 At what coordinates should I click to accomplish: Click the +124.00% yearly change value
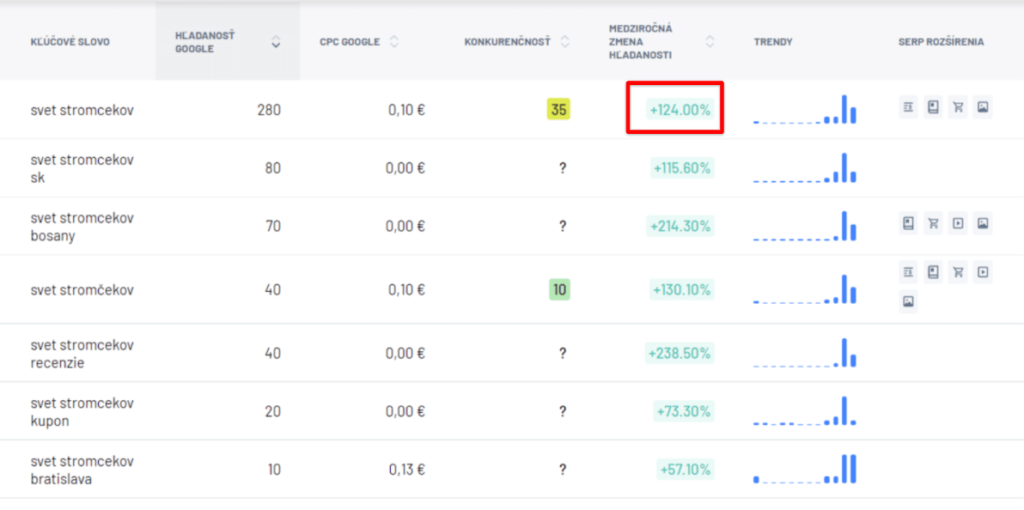(x=680, y=110)
